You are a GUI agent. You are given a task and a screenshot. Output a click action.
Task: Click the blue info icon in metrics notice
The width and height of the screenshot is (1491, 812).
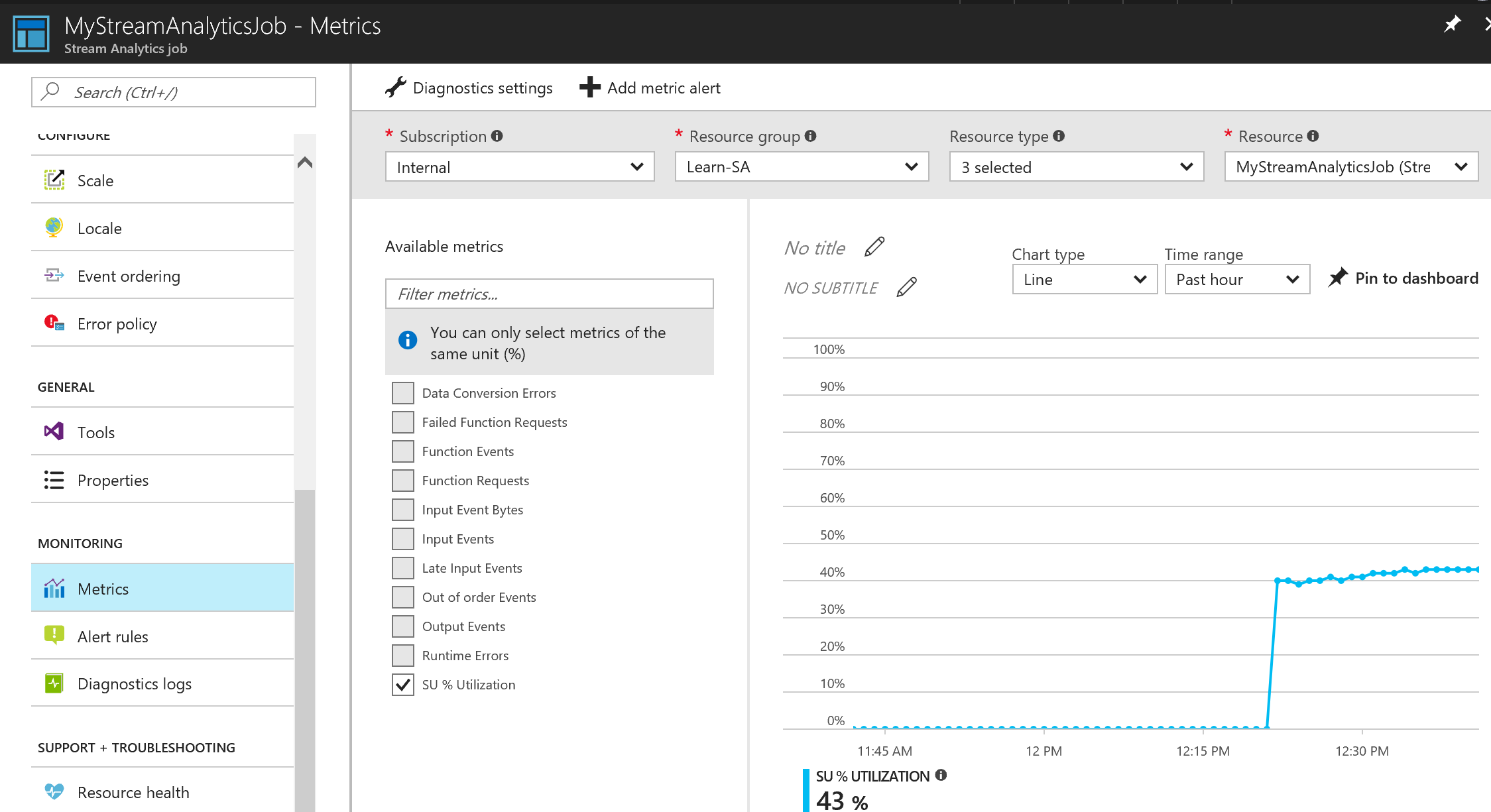coord(408,340)
